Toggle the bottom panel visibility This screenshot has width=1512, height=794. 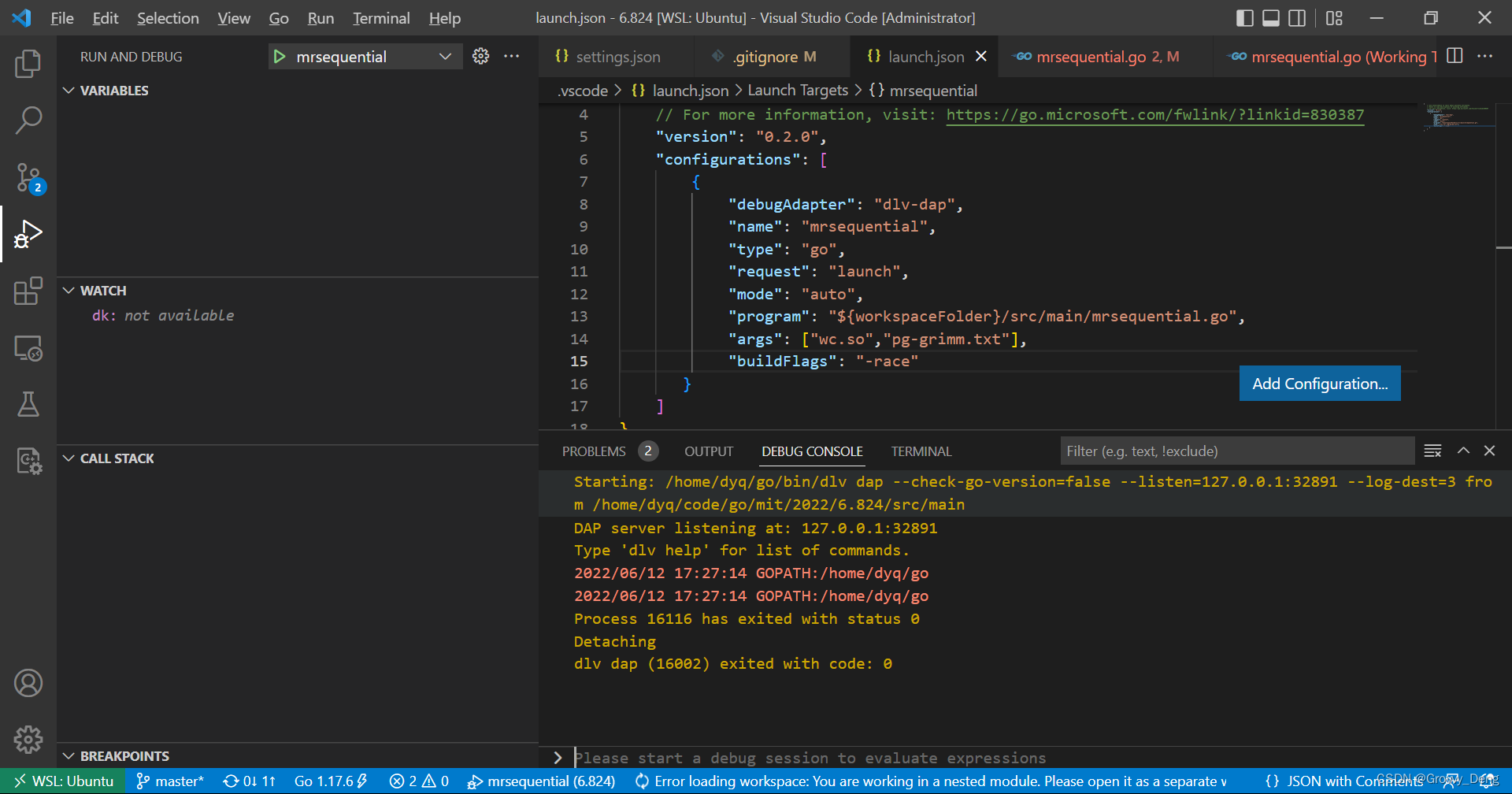pyautogui.click(x=1270, y=17)
